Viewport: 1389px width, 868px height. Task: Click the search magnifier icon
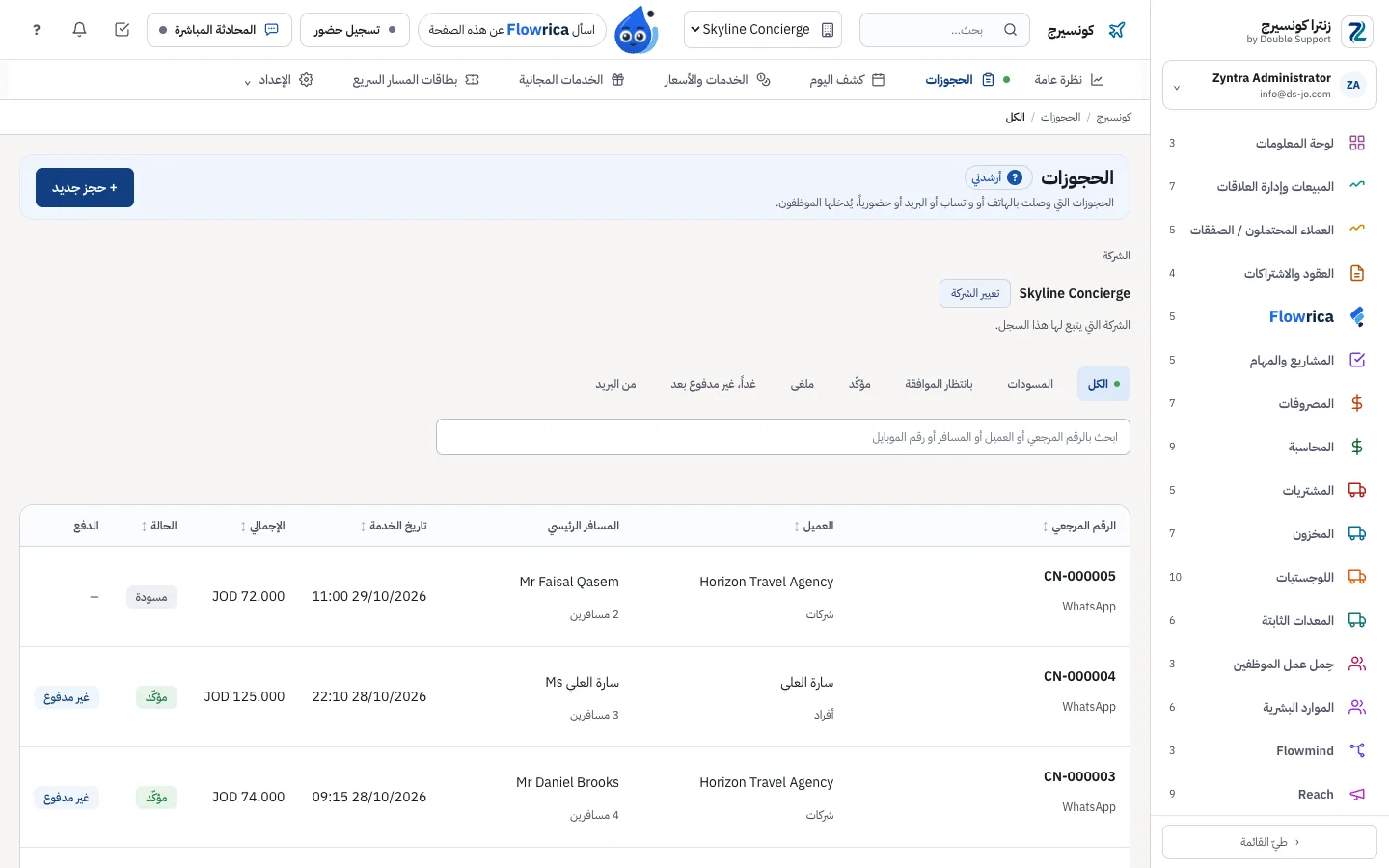click(x=1010, y=30)
